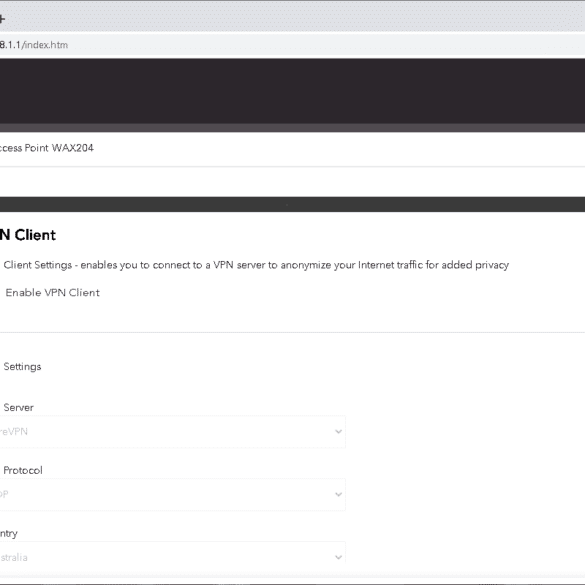Click the Server field label

pos(18,407)
